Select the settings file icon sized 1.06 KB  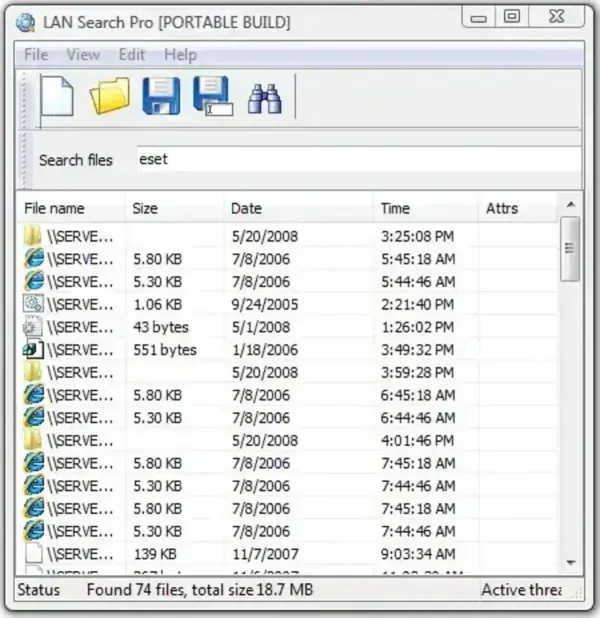34,304
